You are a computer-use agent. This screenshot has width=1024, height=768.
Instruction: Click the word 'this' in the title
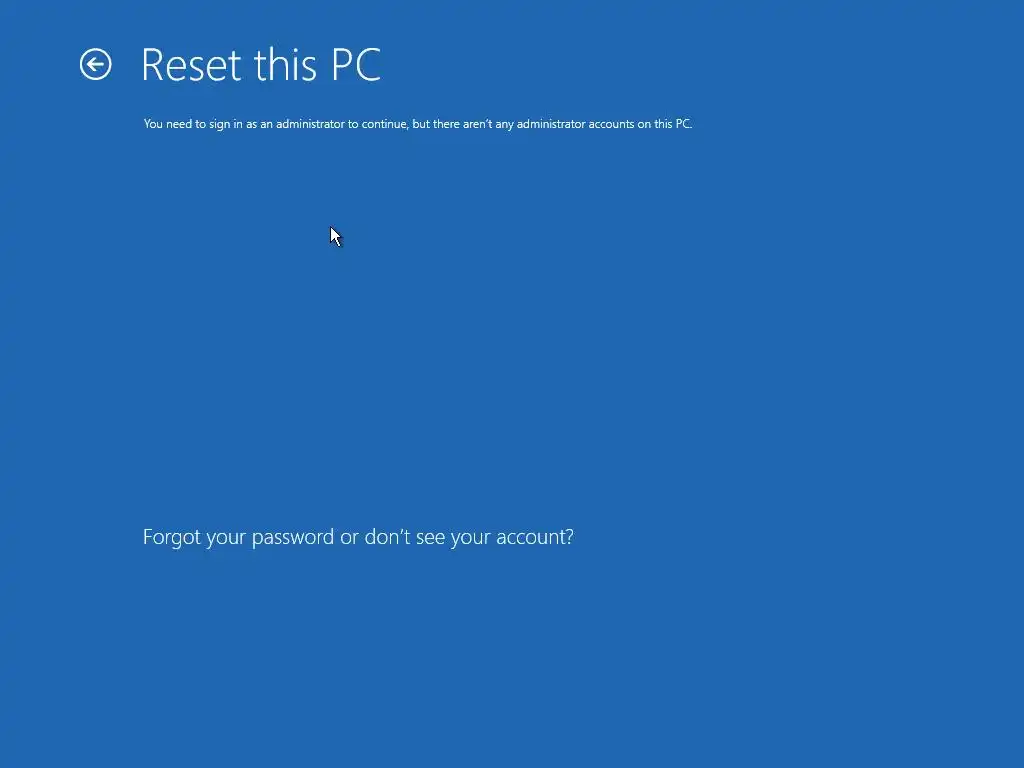(285, 65)
